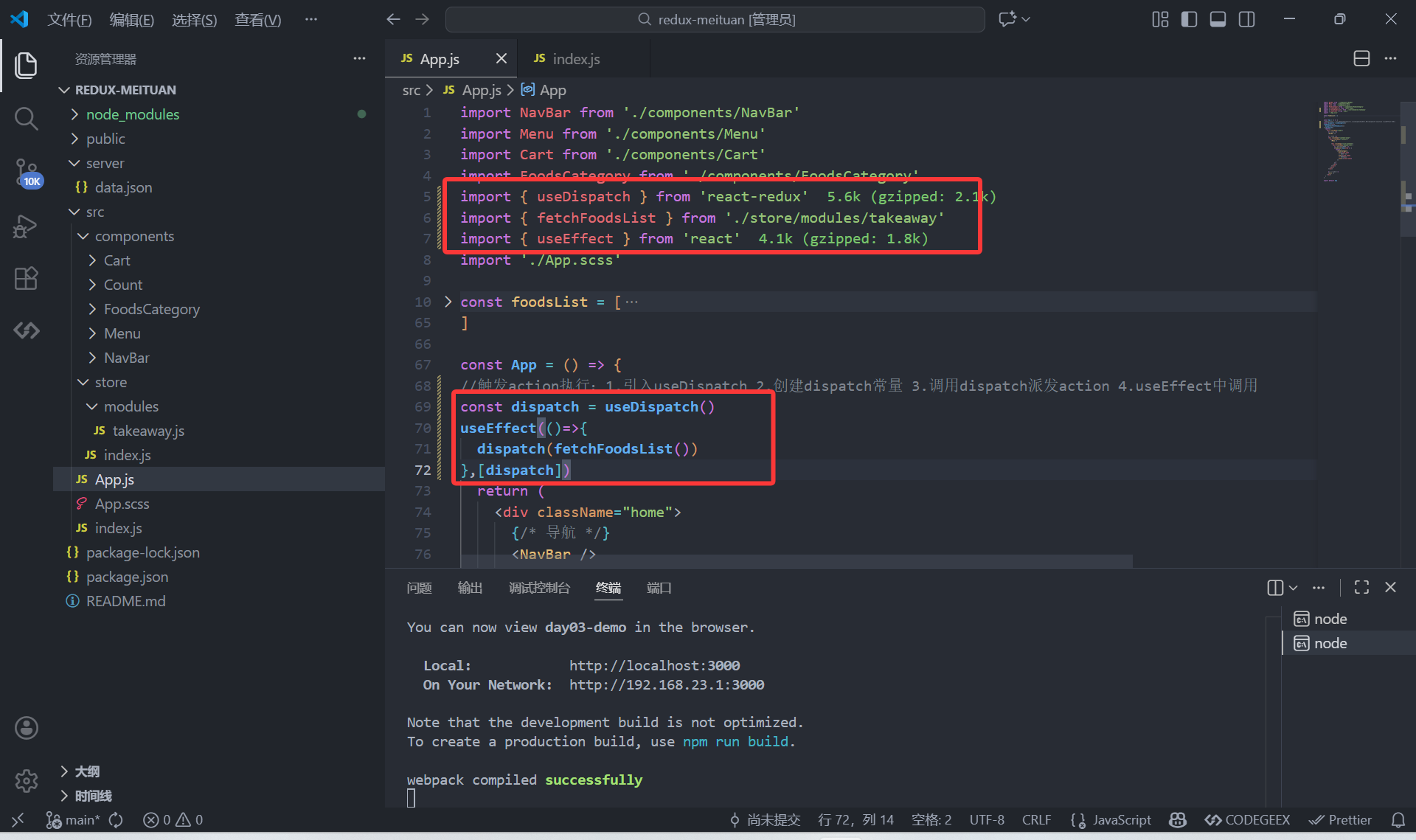
Task: Open notifications bell in status bar
Action: pyautogui.click(x=1398, y=820)
